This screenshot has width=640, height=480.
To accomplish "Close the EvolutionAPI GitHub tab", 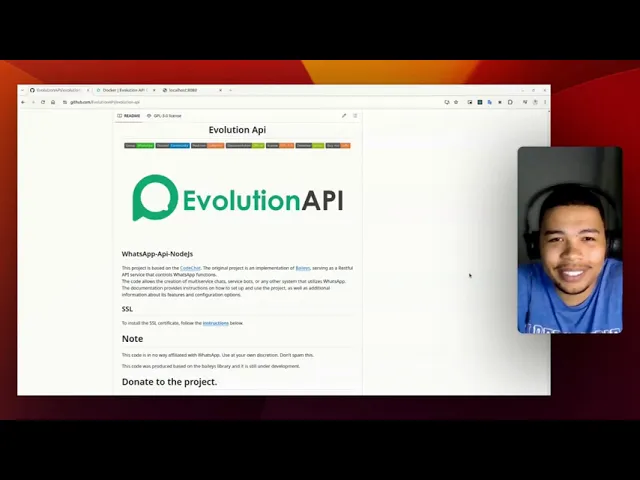I will [x=88, y=90].
